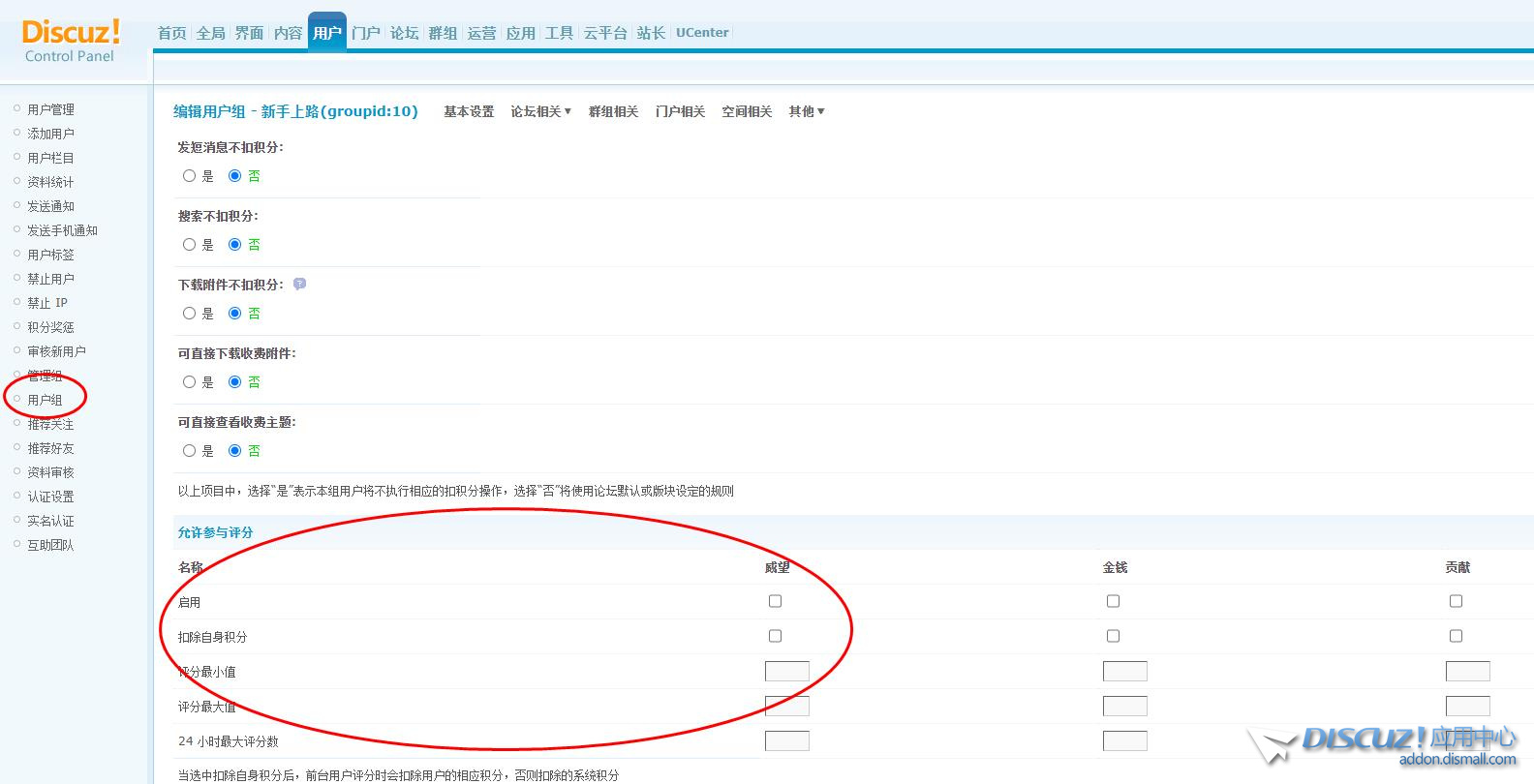Image resolution: width=1534 pixels, height=784 pixels.
Task: Open 站长 top menu
Action: (x=652, y=33)
